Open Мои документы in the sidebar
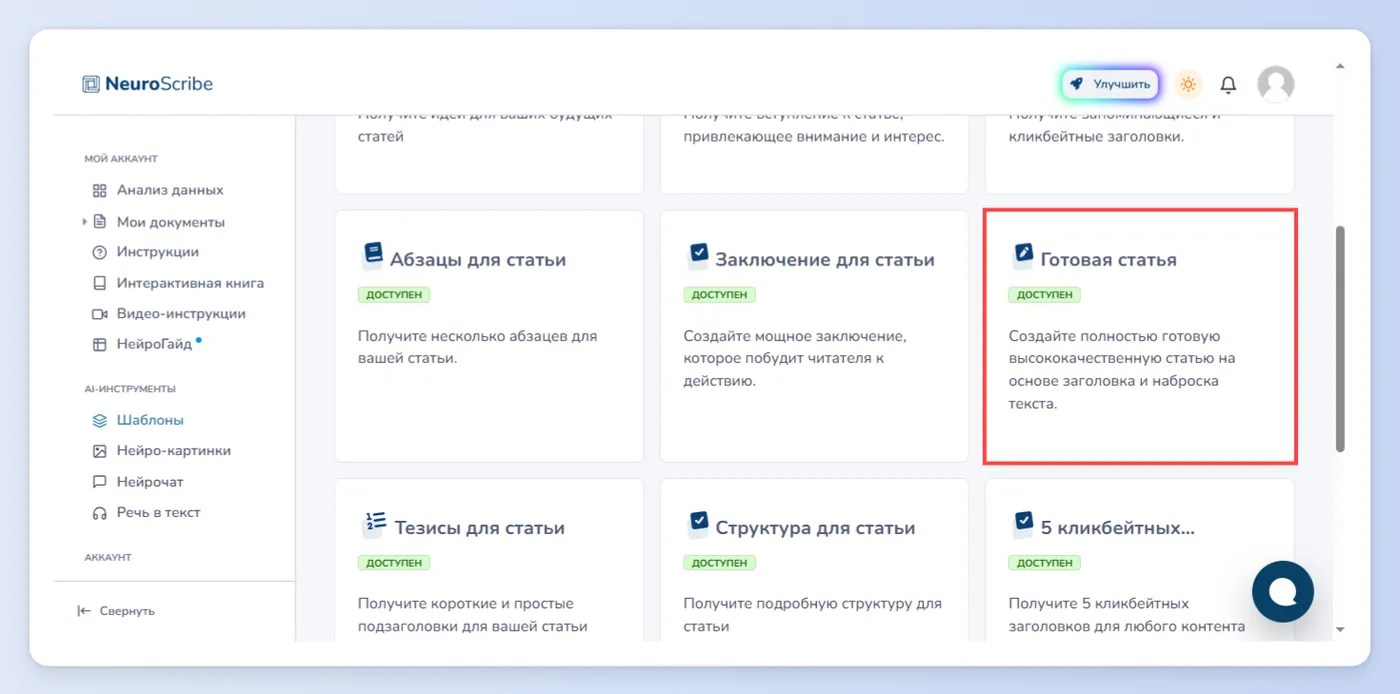Image resolution: width=1400 pixels, height=694 pixels. 170,222
